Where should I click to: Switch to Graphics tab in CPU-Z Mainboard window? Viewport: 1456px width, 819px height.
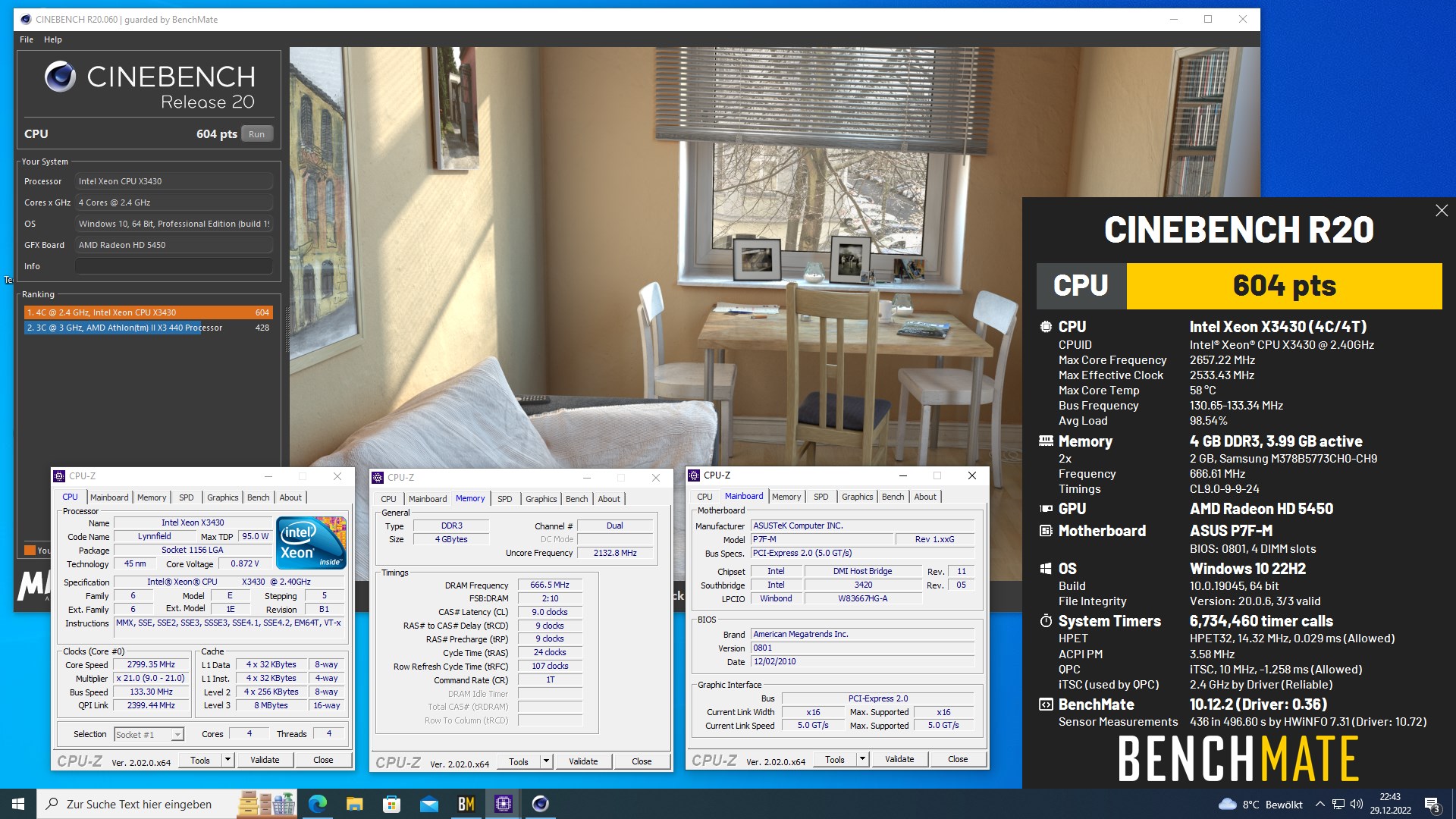858,497
